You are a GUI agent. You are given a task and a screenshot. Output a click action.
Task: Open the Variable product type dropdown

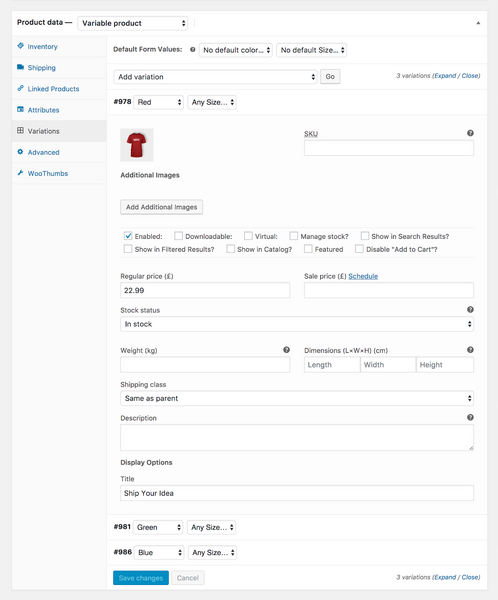133,23
